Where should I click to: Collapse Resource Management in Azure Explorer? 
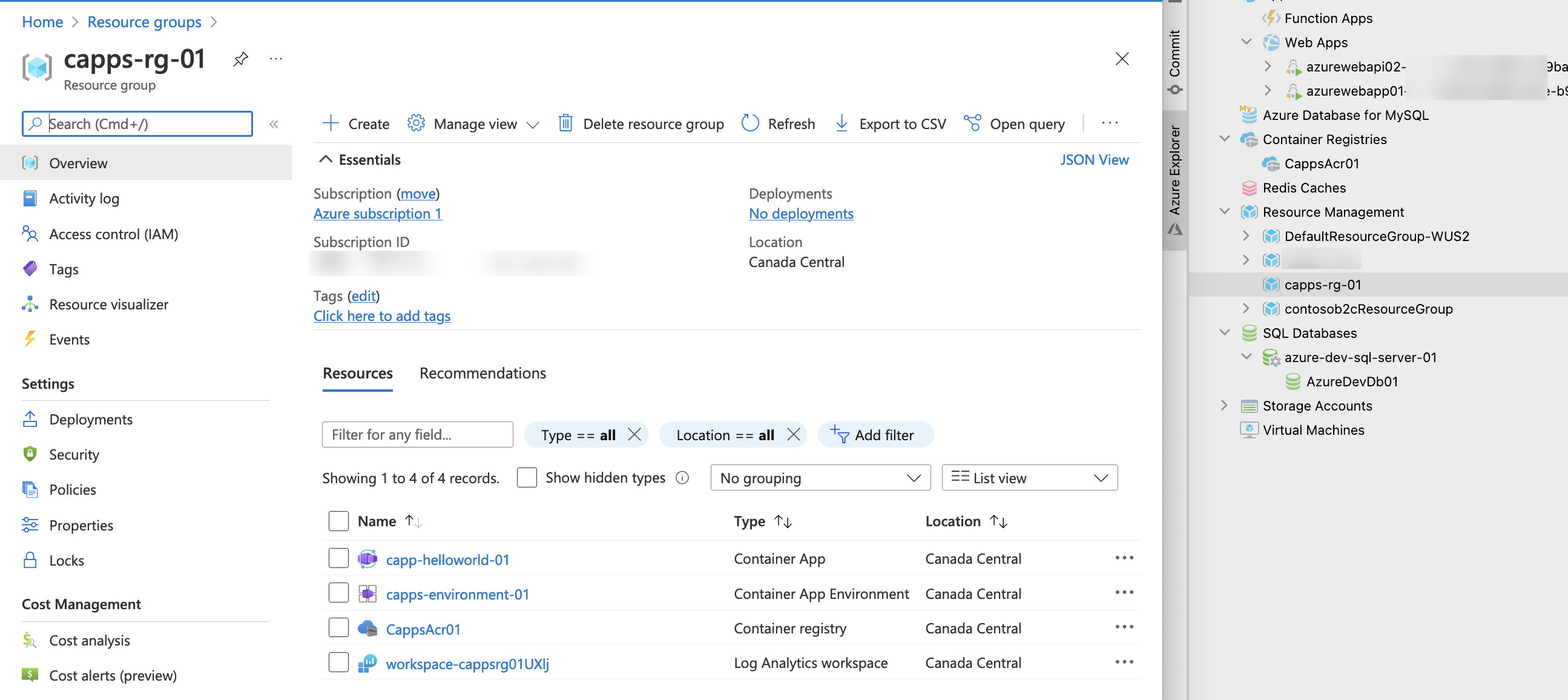tap(1225, 212)
